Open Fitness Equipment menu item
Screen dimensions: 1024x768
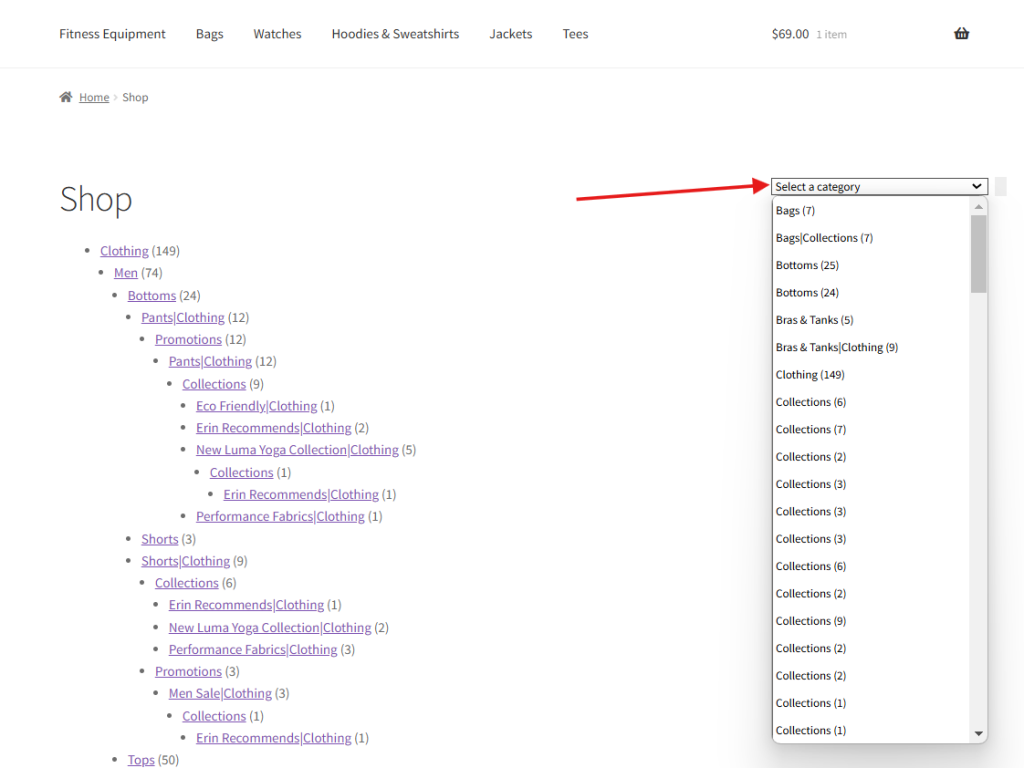tap(112, 34)
